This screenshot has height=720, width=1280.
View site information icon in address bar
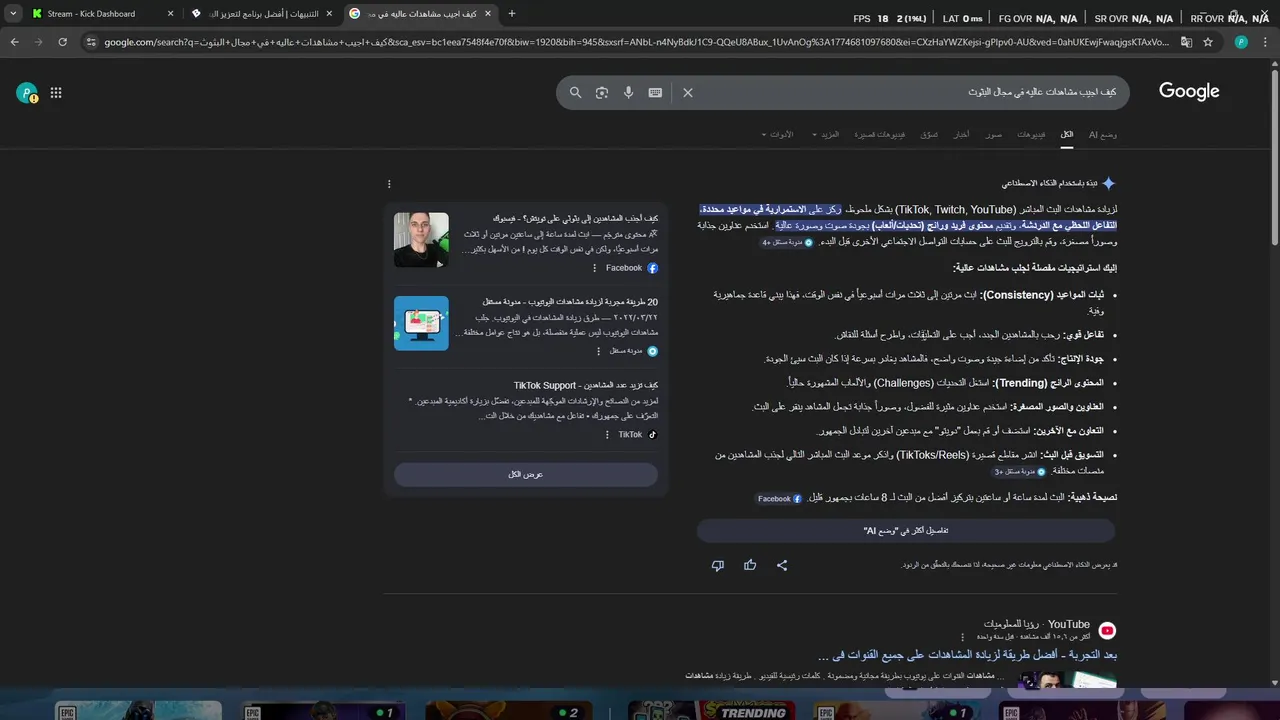tap(91, 42)
